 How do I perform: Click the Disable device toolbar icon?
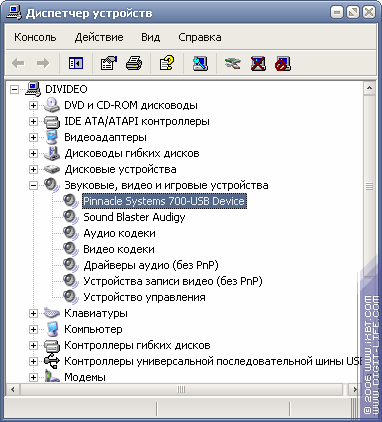pyautogui.click(x=283, y=63)
